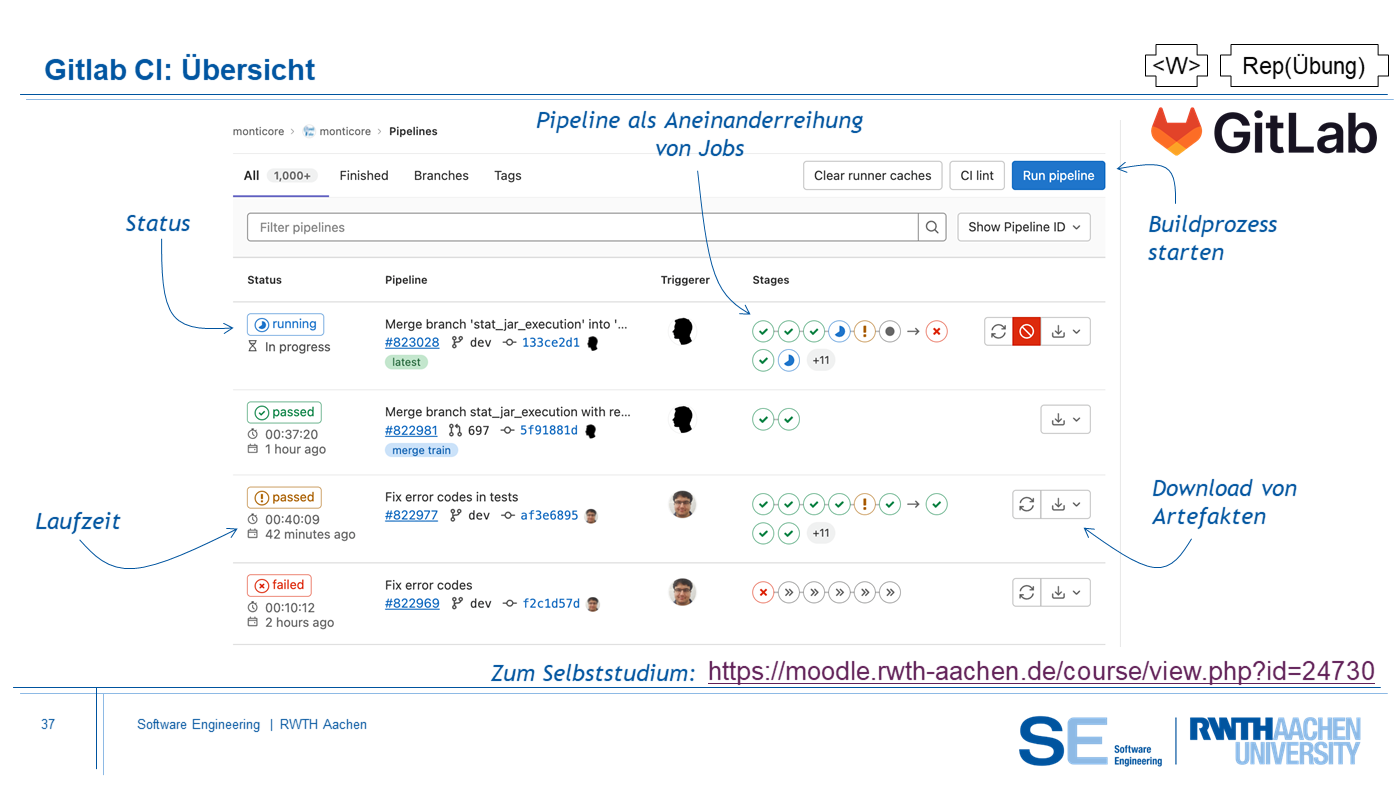This screenshot has height=788, width=1400.
Task: Open the moodle.rwth-aachen.de course link
Action: (x=1041, y=671)
